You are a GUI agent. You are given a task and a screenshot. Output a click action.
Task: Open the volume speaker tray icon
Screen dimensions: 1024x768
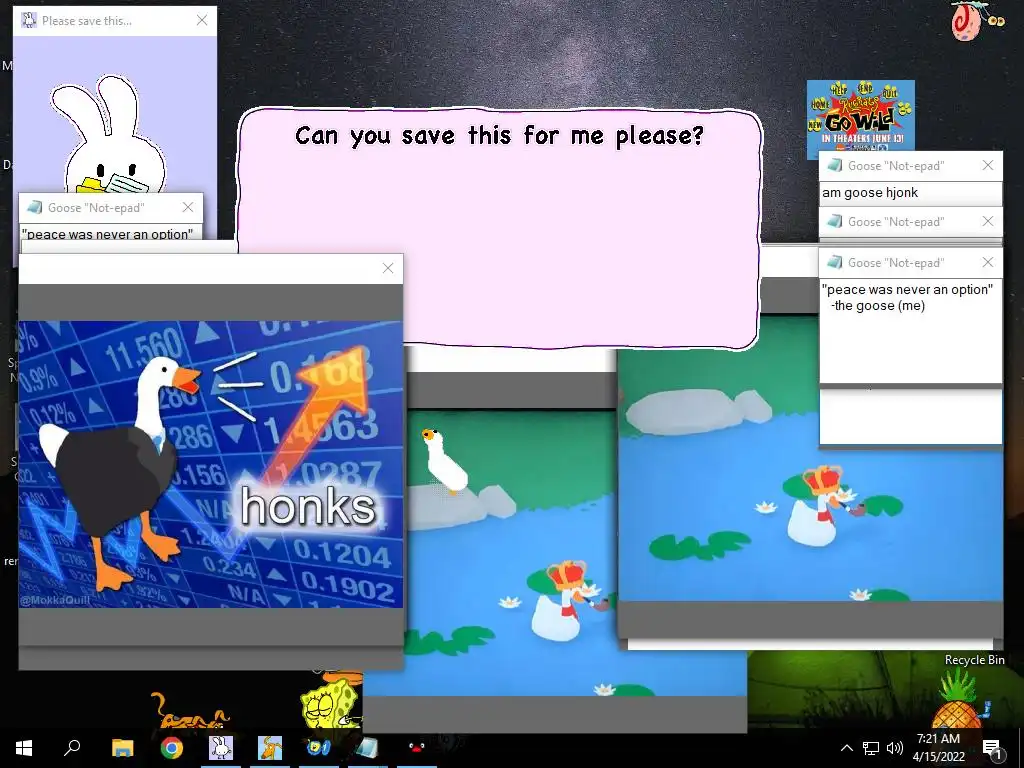895,748
